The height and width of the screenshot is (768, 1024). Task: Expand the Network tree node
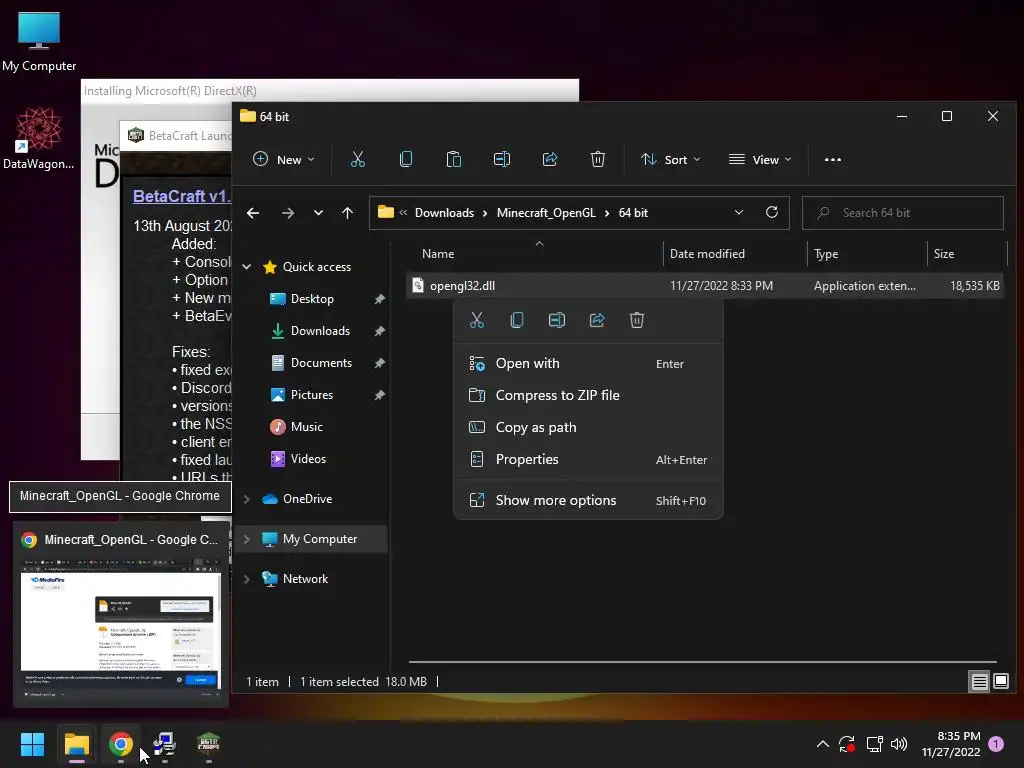[247, 579]
